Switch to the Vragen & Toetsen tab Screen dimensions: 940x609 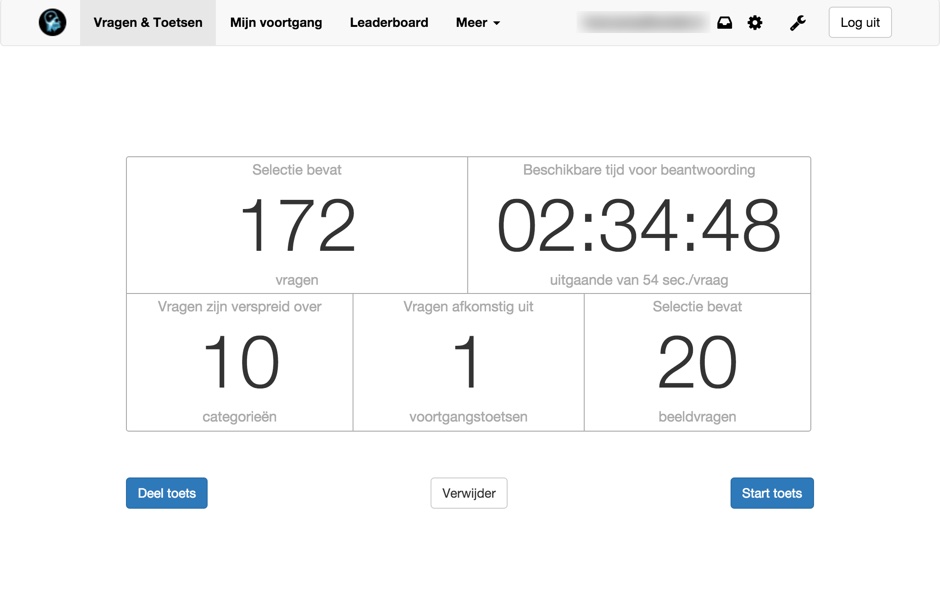(148, 23)
